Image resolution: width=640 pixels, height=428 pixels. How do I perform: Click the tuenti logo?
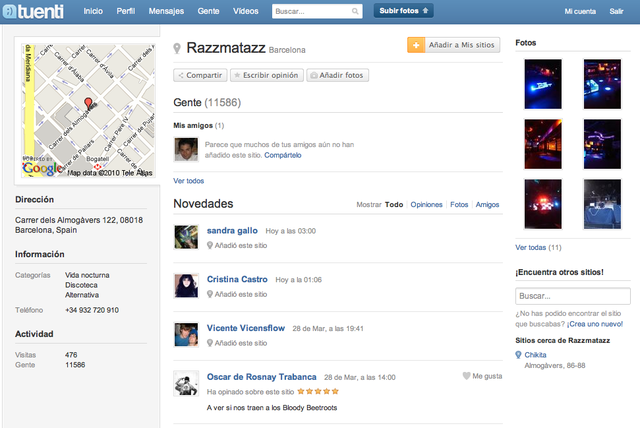[x=33, y=11]
